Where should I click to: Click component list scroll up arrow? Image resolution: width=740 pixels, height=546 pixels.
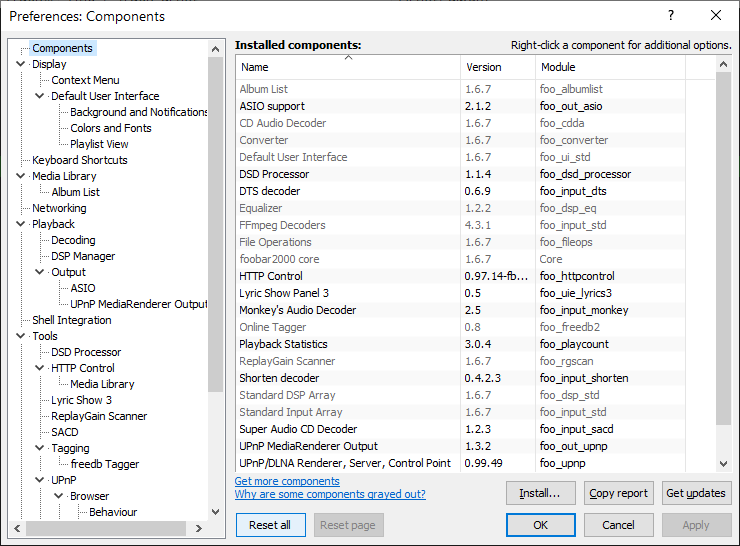(x=723, y=64)
